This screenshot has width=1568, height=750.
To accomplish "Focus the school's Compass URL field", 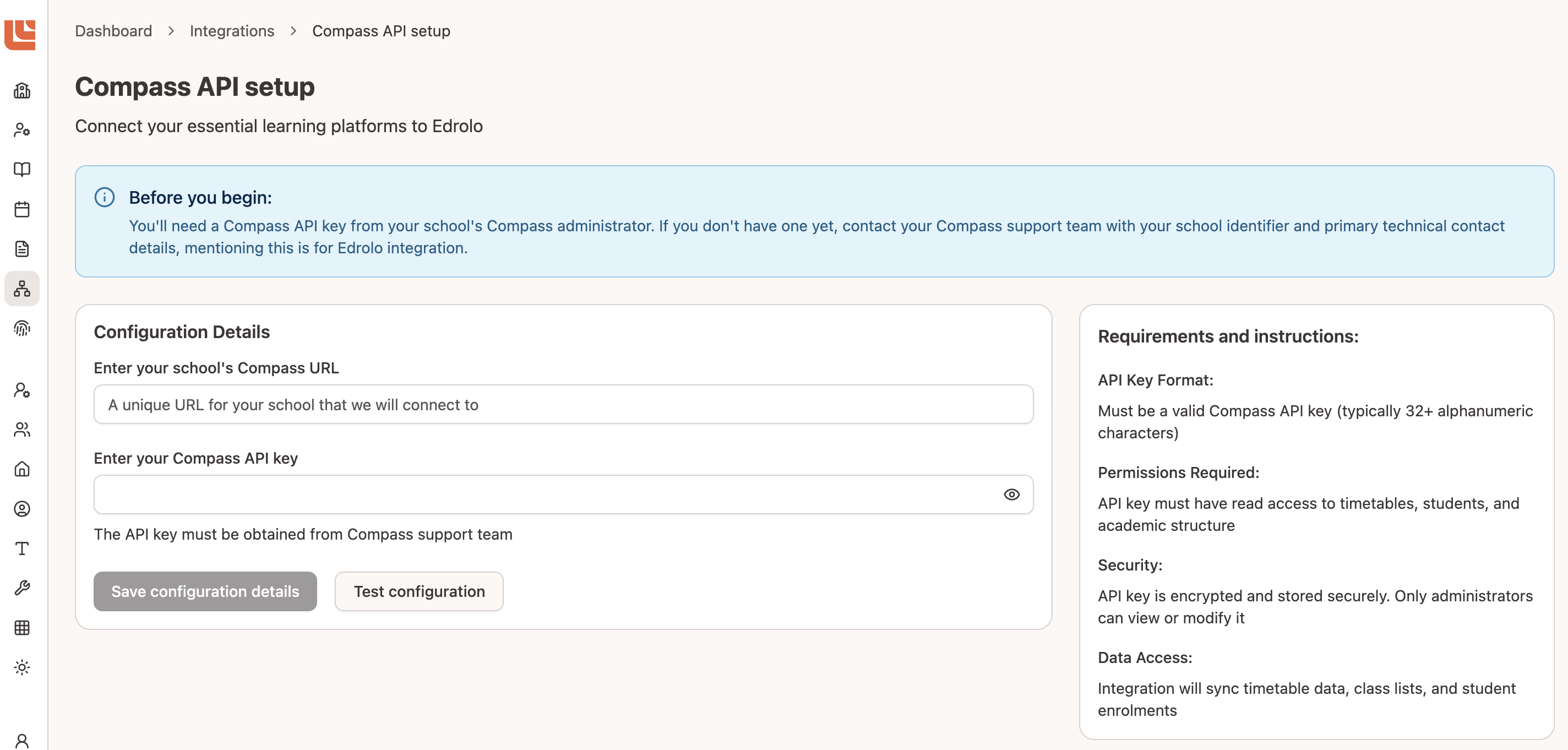I will pyautogui.click(x=563, y=405).
